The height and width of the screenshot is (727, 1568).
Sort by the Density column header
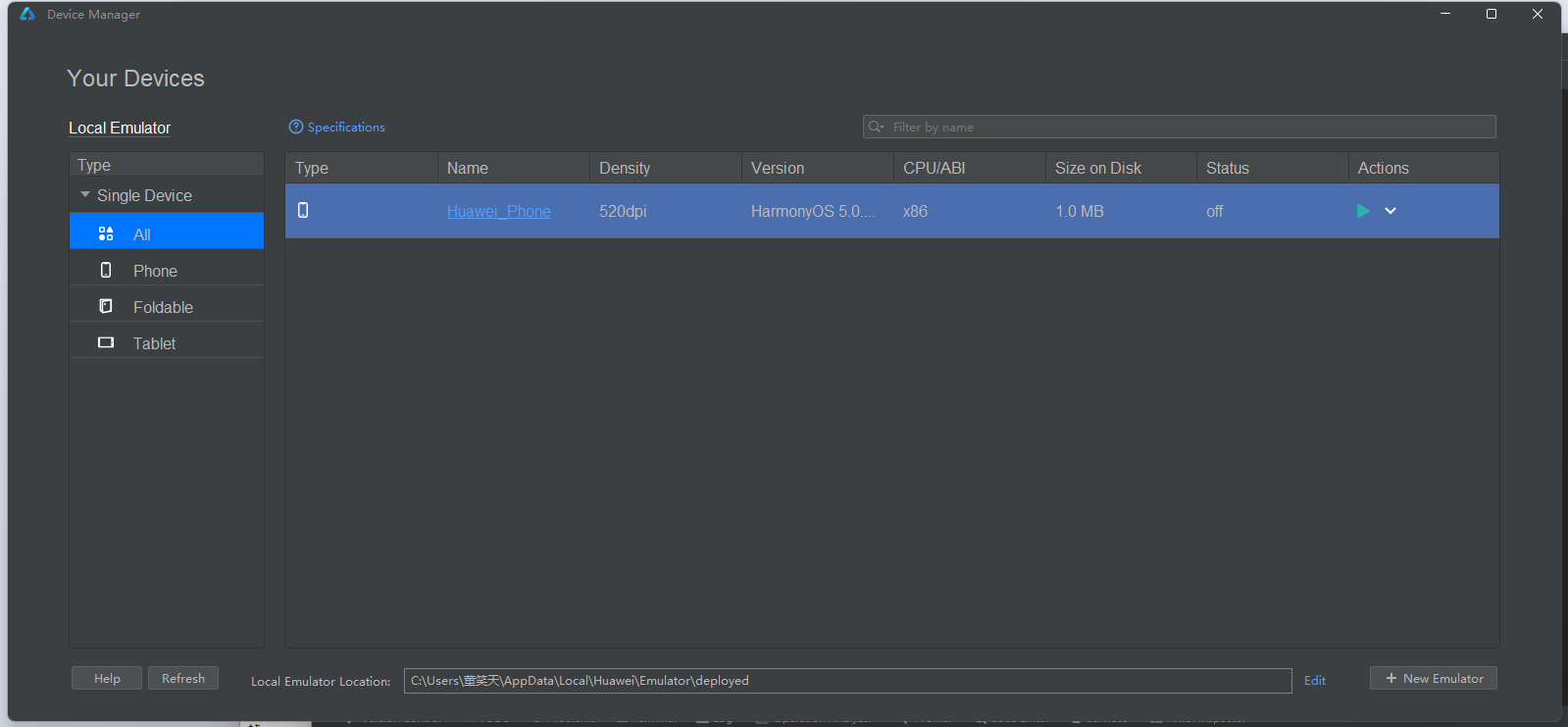(x=666, y=168)
